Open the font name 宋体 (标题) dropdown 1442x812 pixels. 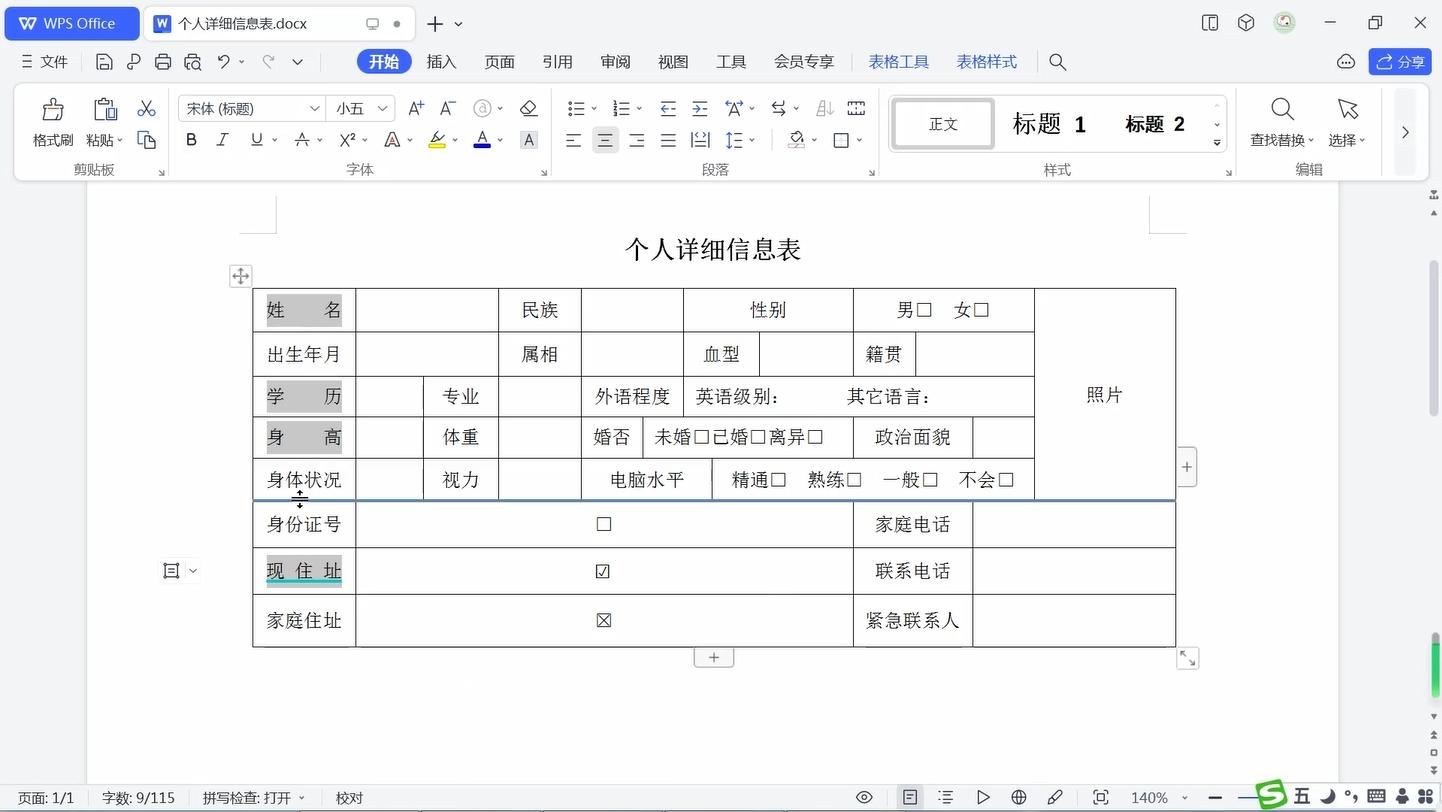314,108
